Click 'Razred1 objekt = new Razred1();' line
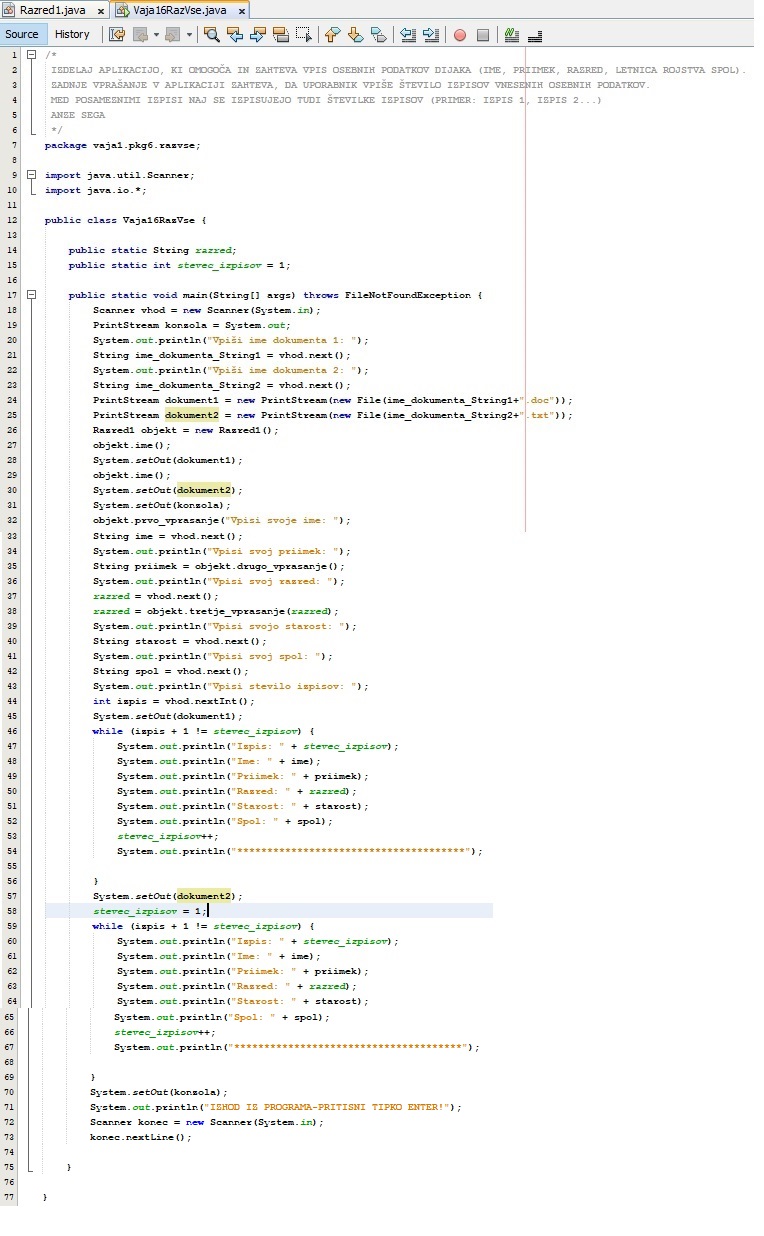This screenshot has width=764, height=1236. coord(186,430)
